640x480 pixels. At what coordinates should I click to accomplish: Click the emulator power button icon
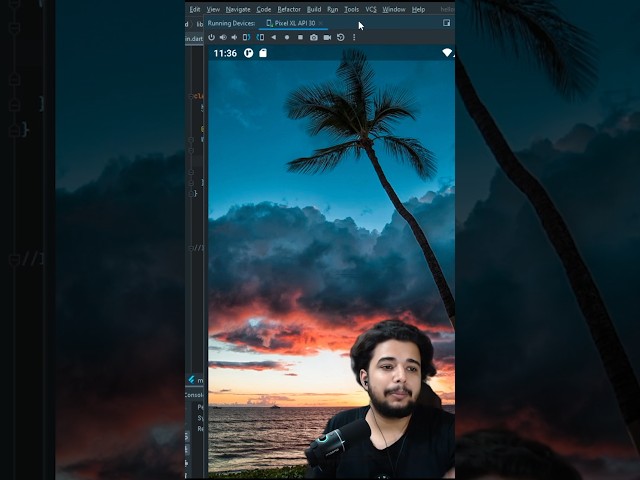coord(211,37)
